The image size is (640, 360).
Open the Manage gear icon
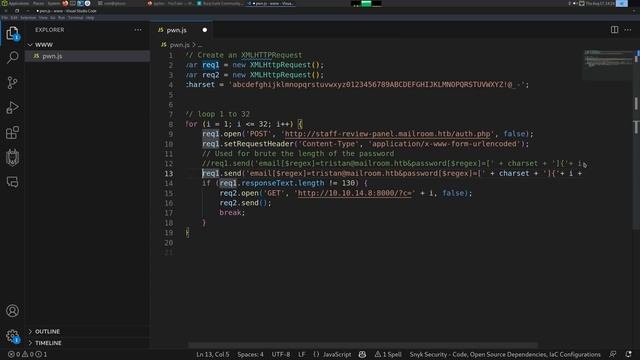pyautogui.click(x=12, y=336)
